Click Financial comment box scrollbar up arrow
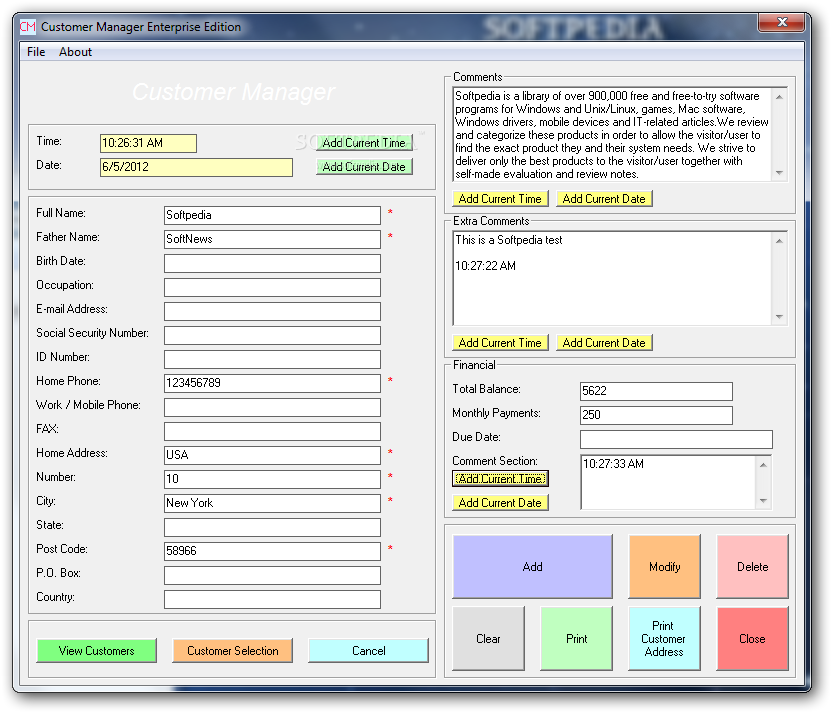The height and width of the screenshot is (713, 832). tap(764, 465)
